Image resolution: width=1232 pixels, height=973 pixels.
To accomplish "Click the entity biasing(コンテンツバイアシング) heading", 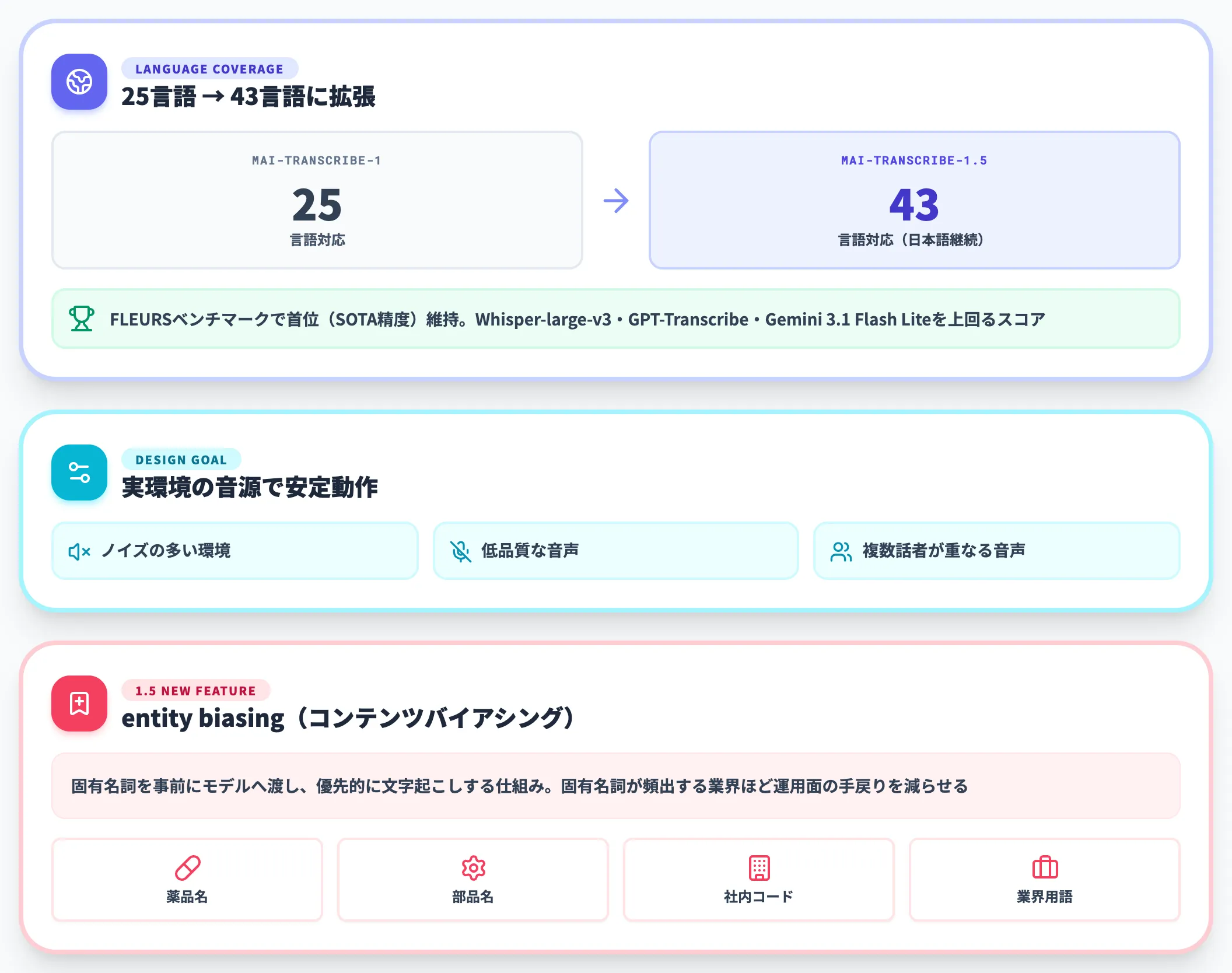I will [x=350, y=718].
